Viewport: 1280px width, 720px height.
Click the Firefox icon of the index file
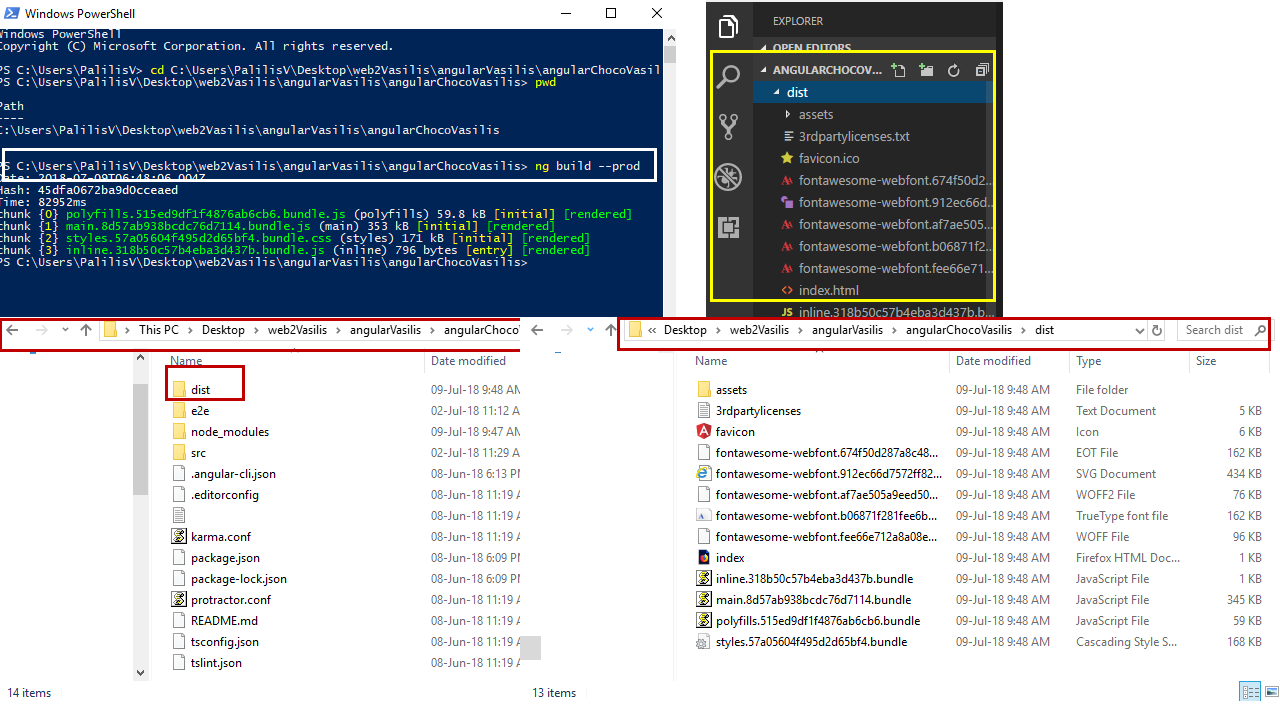[704, 558]
